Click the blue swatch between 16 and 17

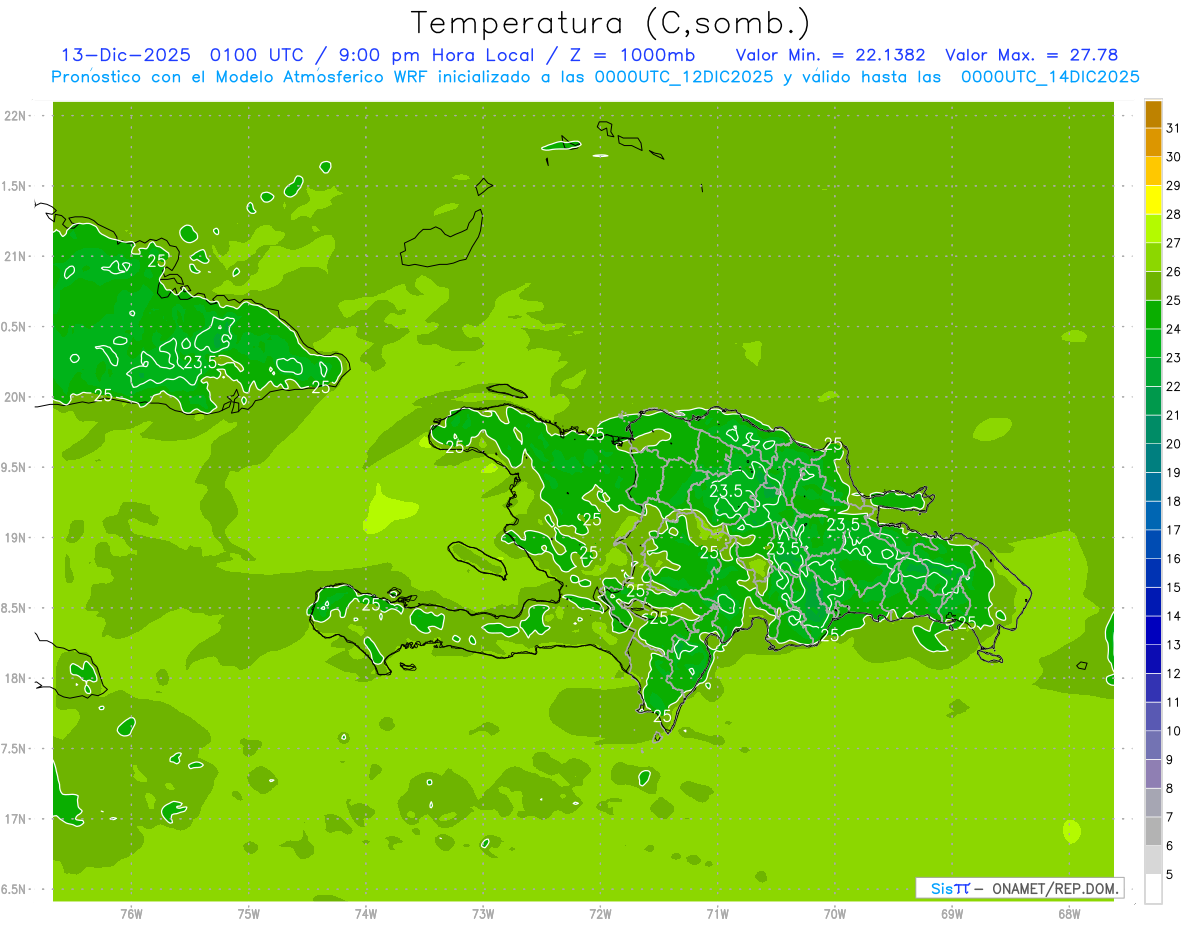pyautogui.click(x=1153, y=544)
